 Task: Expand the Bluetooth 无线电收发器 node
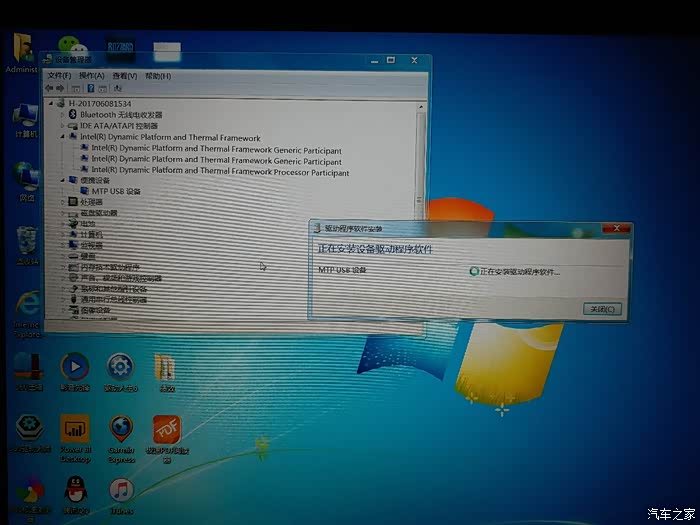click(62, 115)
